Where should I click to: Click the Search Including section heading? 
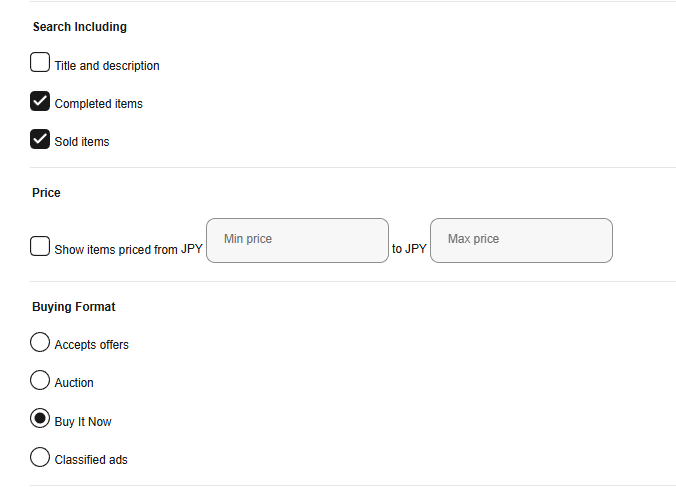click(x=80, y=27)
